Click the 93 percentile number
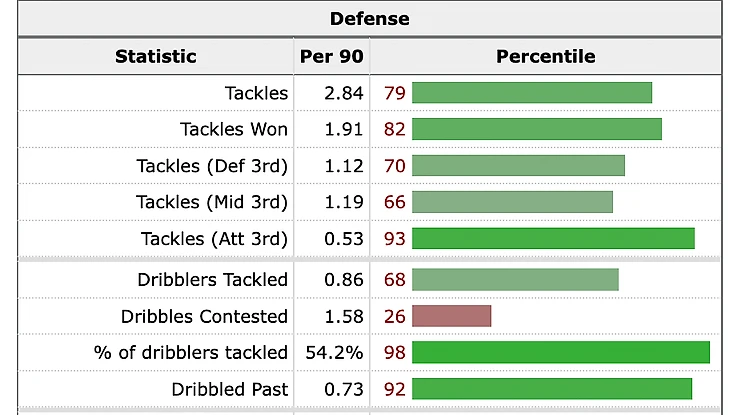 coord(395,239)
